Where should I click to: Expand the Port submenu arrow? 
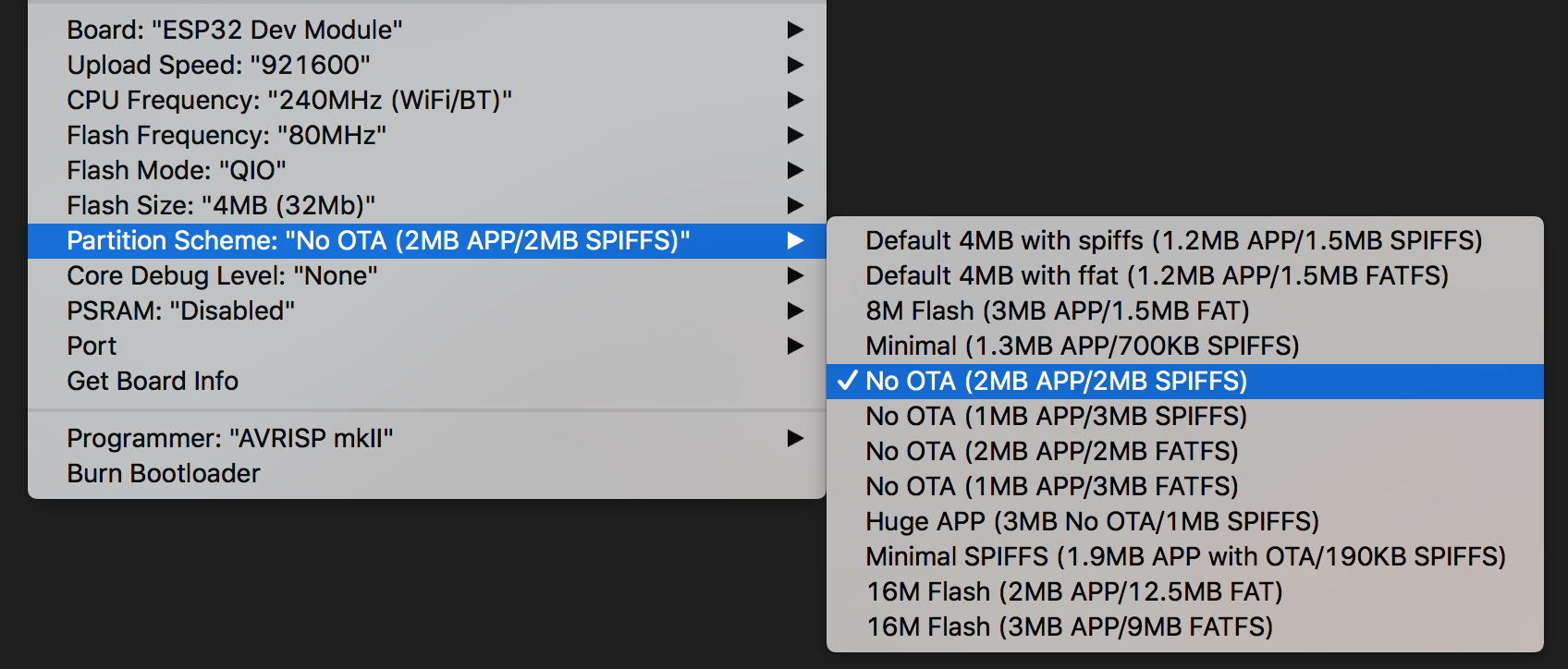(794, 346)
